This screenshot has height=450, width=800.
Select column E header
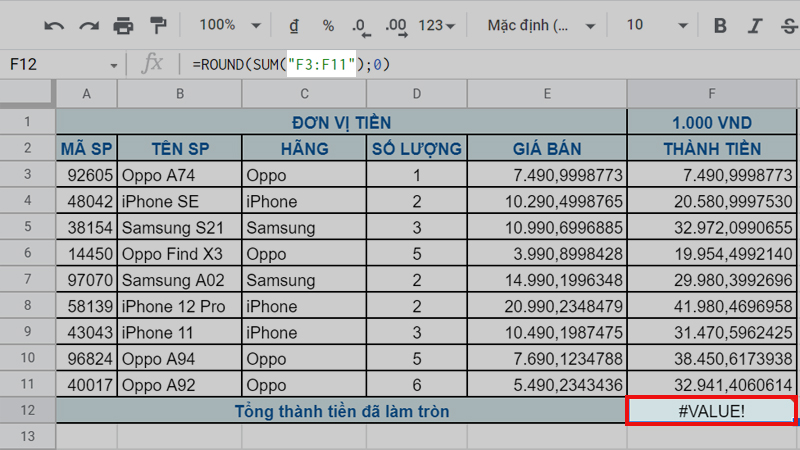[547, 94]
